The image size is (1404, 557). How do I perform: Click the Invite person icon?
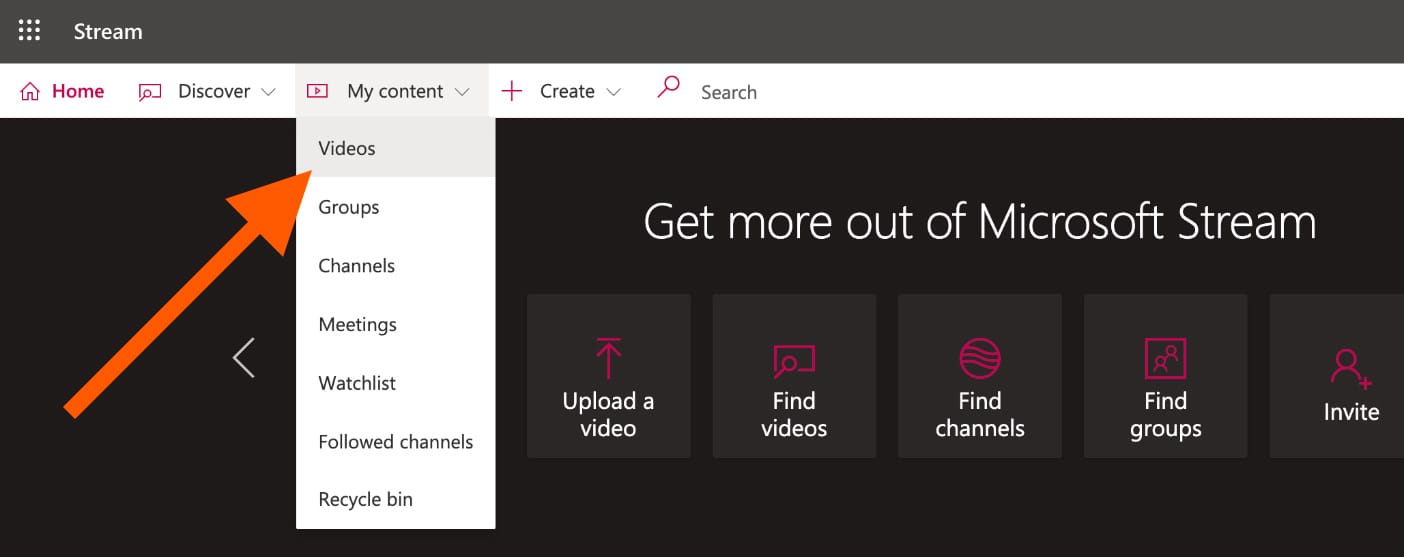click(1350, 367)
